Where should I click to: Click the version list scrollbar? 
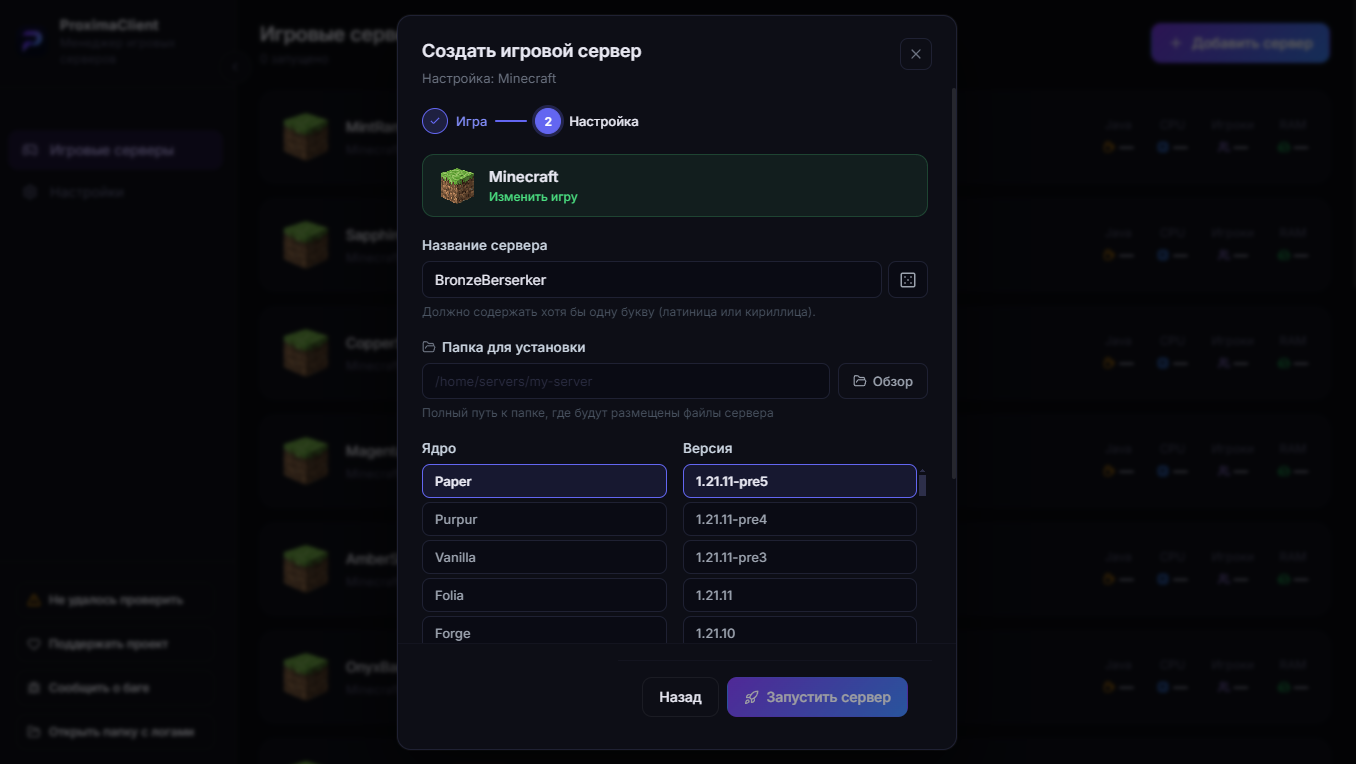point(922,484)
